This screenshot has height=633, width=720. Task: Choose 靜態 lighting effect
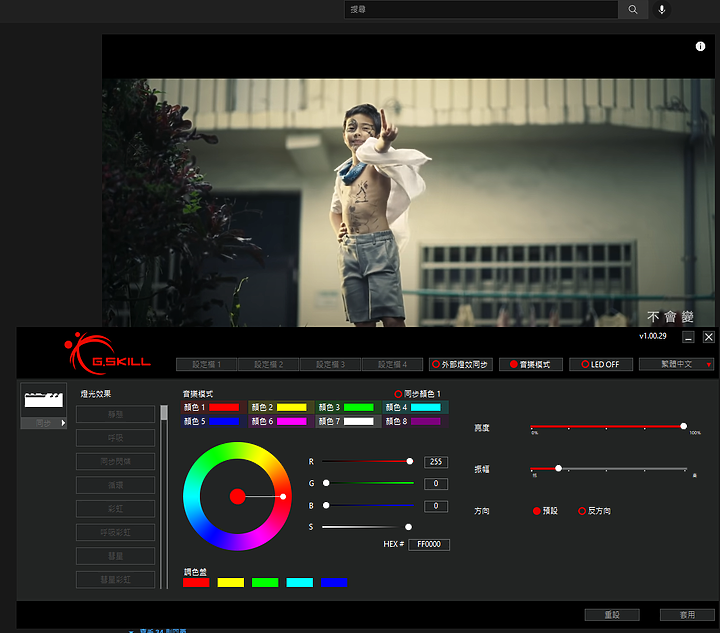tap(115, 415)
